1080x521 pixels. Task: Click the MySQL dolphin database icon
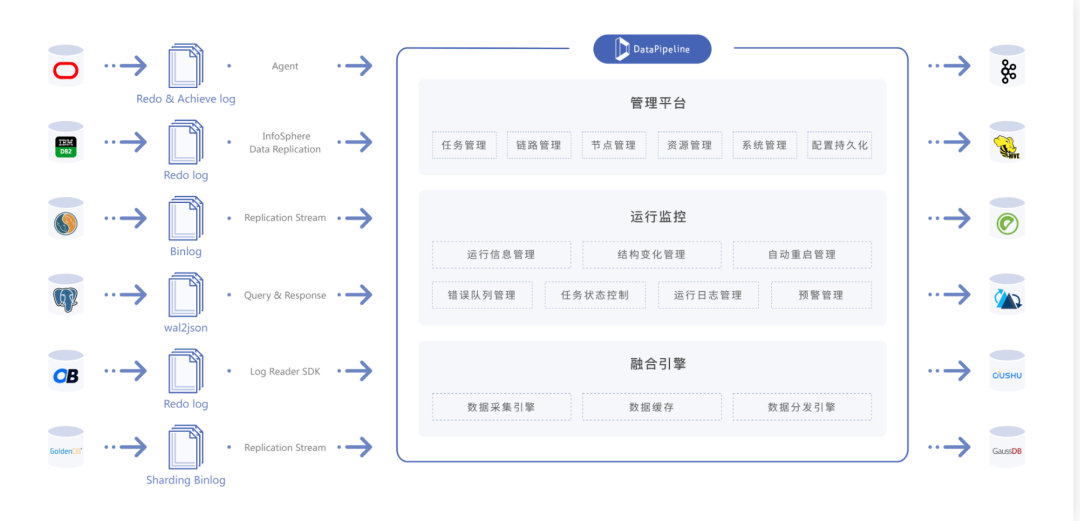coord(65,218)
